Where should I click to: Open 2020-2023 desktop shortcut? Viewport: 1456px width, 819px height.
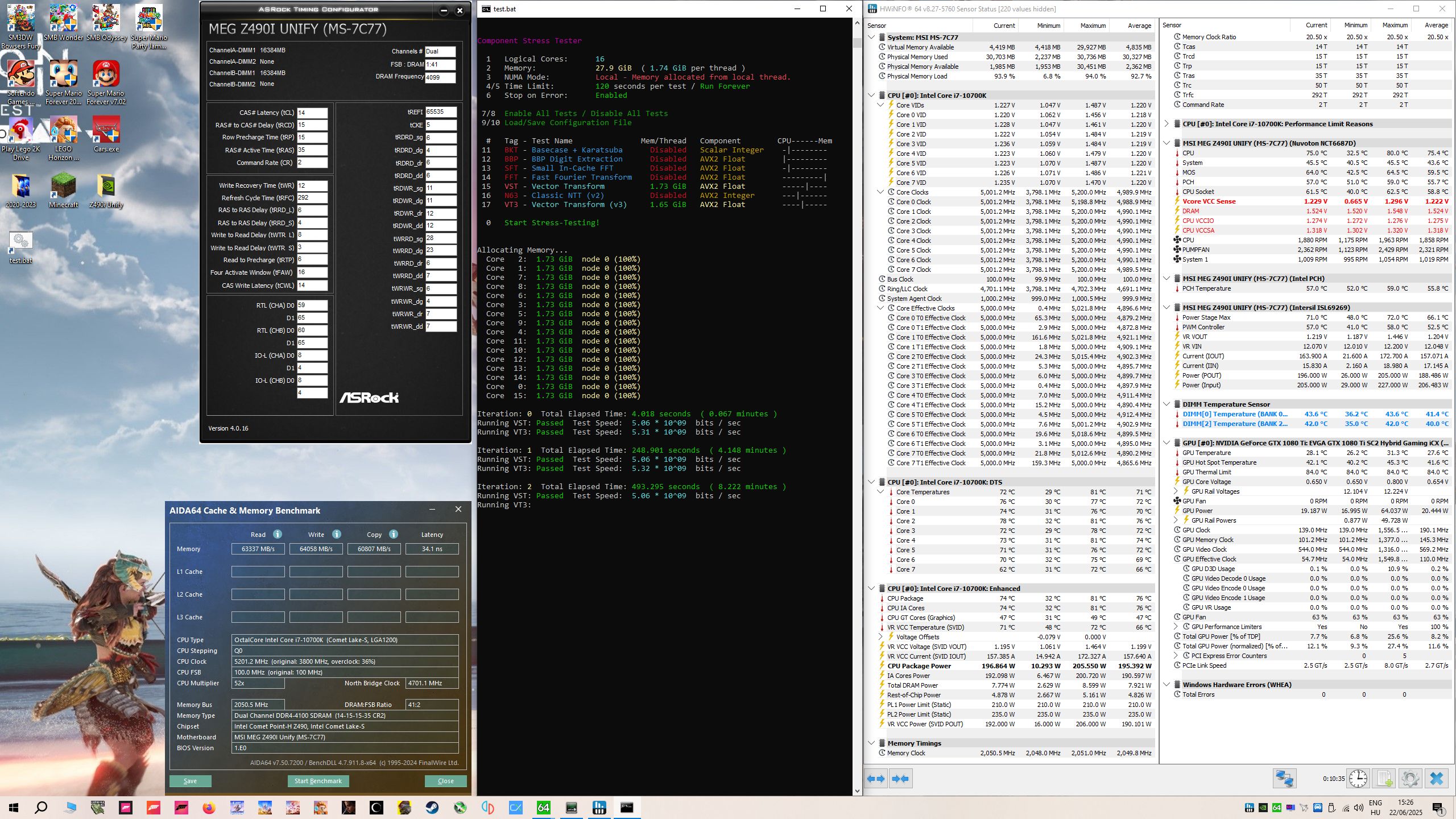pos(21,191)
